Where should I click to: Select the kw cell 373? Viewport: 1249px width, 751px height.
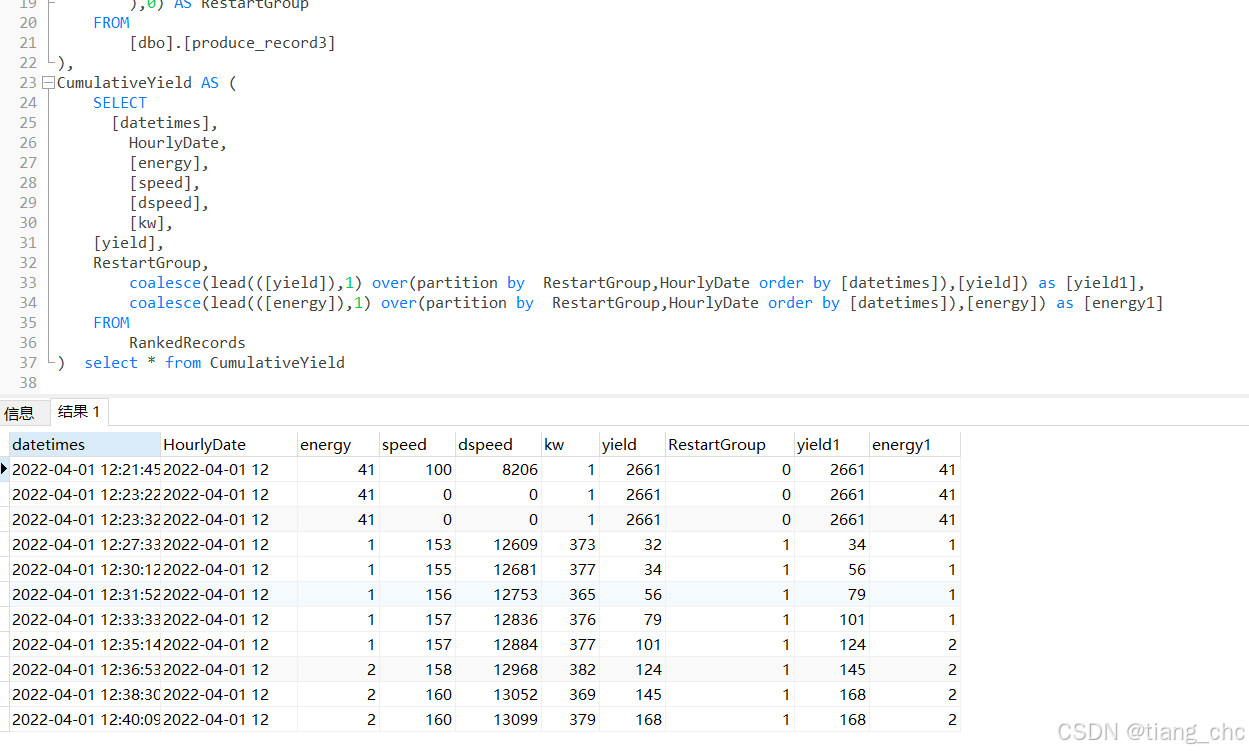[570, 544]
